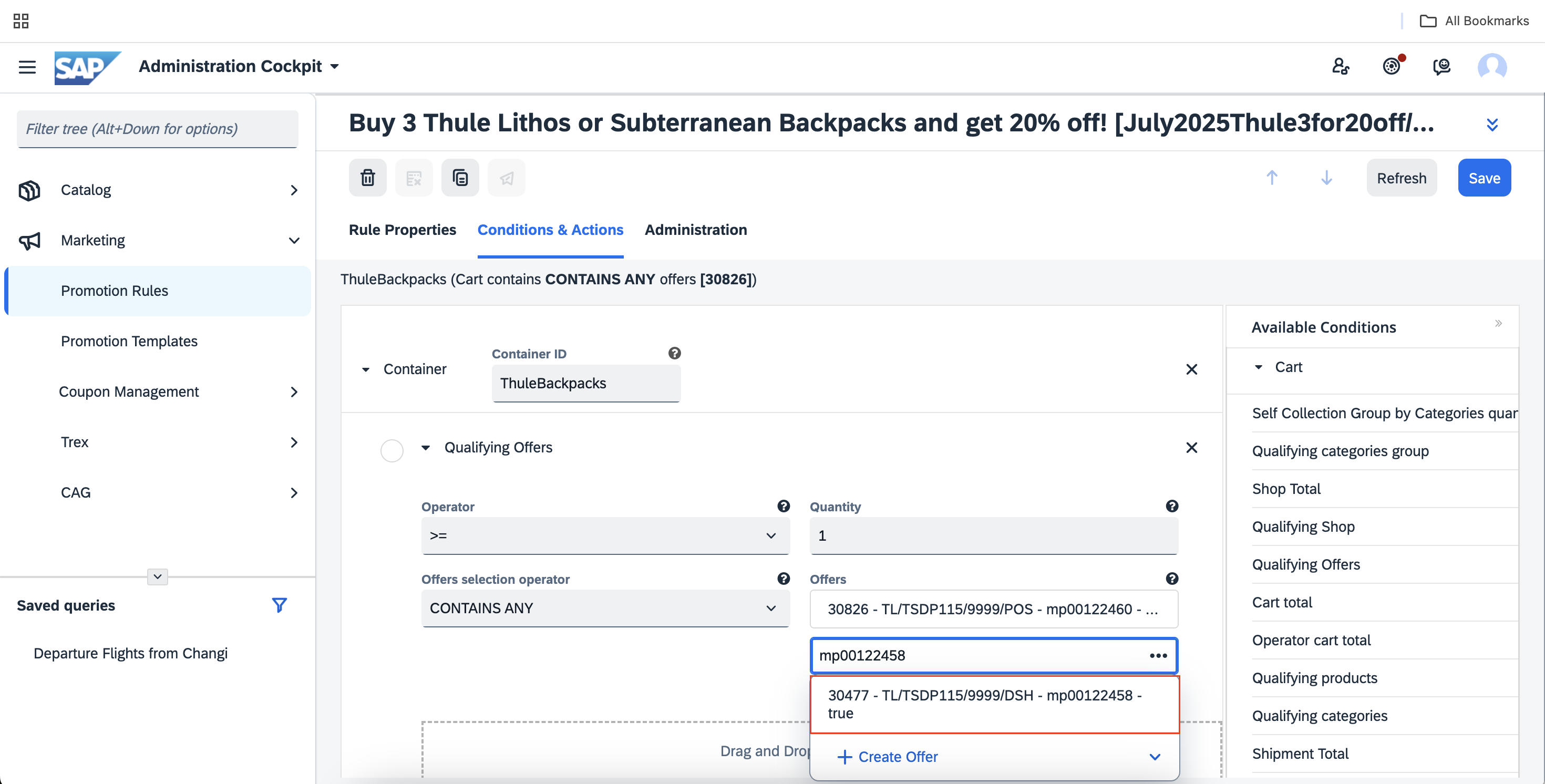Viewport: 1545px width, 784px height.
Task: Open the CONTAINS ANY selection dropdown
Action: pos(605,608)
